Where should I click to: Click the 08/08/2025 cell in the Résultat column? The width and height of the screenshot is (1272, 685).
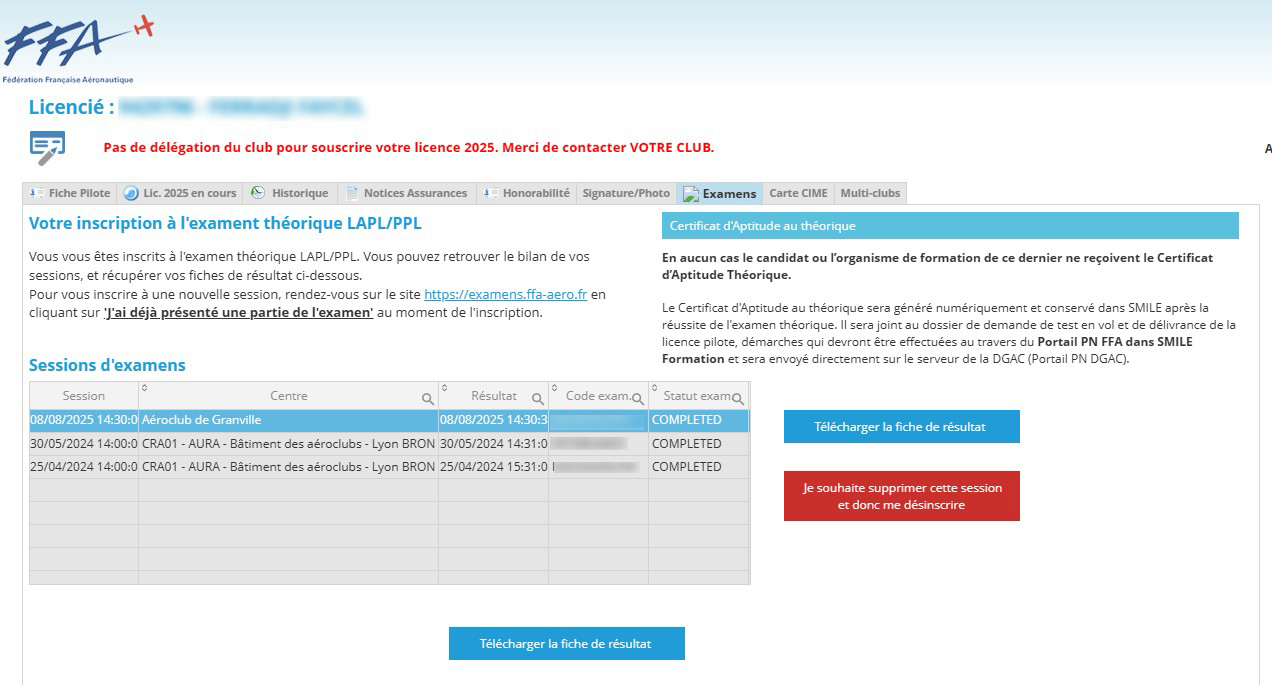point(493,420)
